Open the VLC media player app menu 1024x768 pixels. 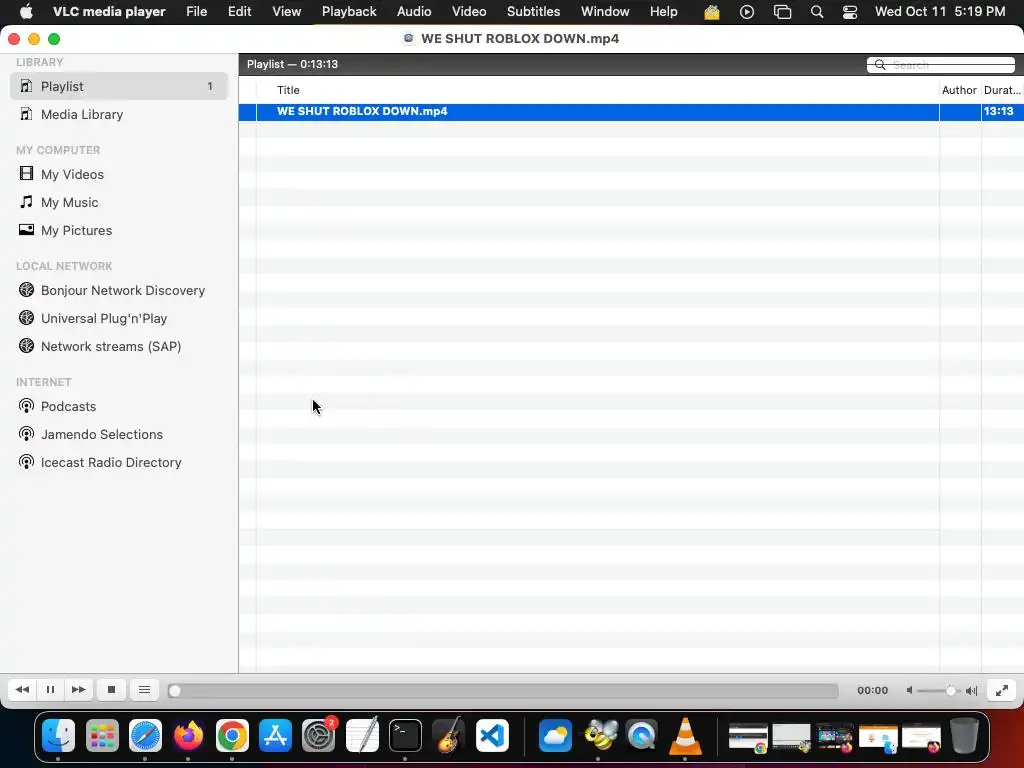pyautogui.click(x=109, y=12)
